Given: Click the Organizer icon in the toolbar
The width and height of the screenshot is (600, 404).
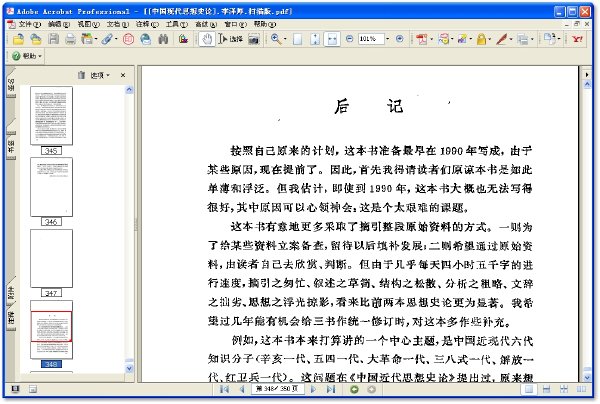Looking at the screenshot, I should (87, 39).
